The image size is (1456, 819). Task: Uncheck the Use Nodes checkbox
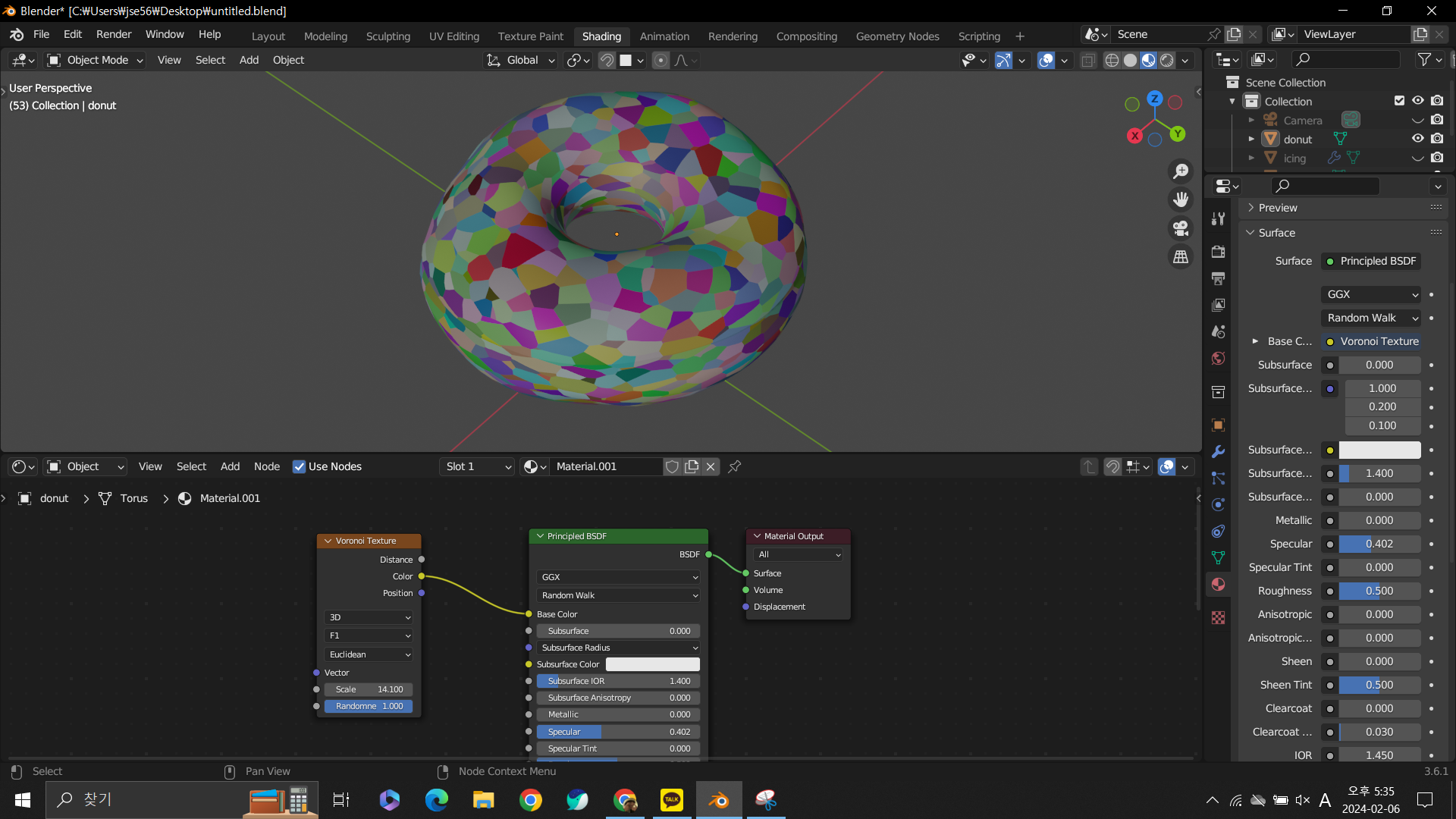coord(299,466)
